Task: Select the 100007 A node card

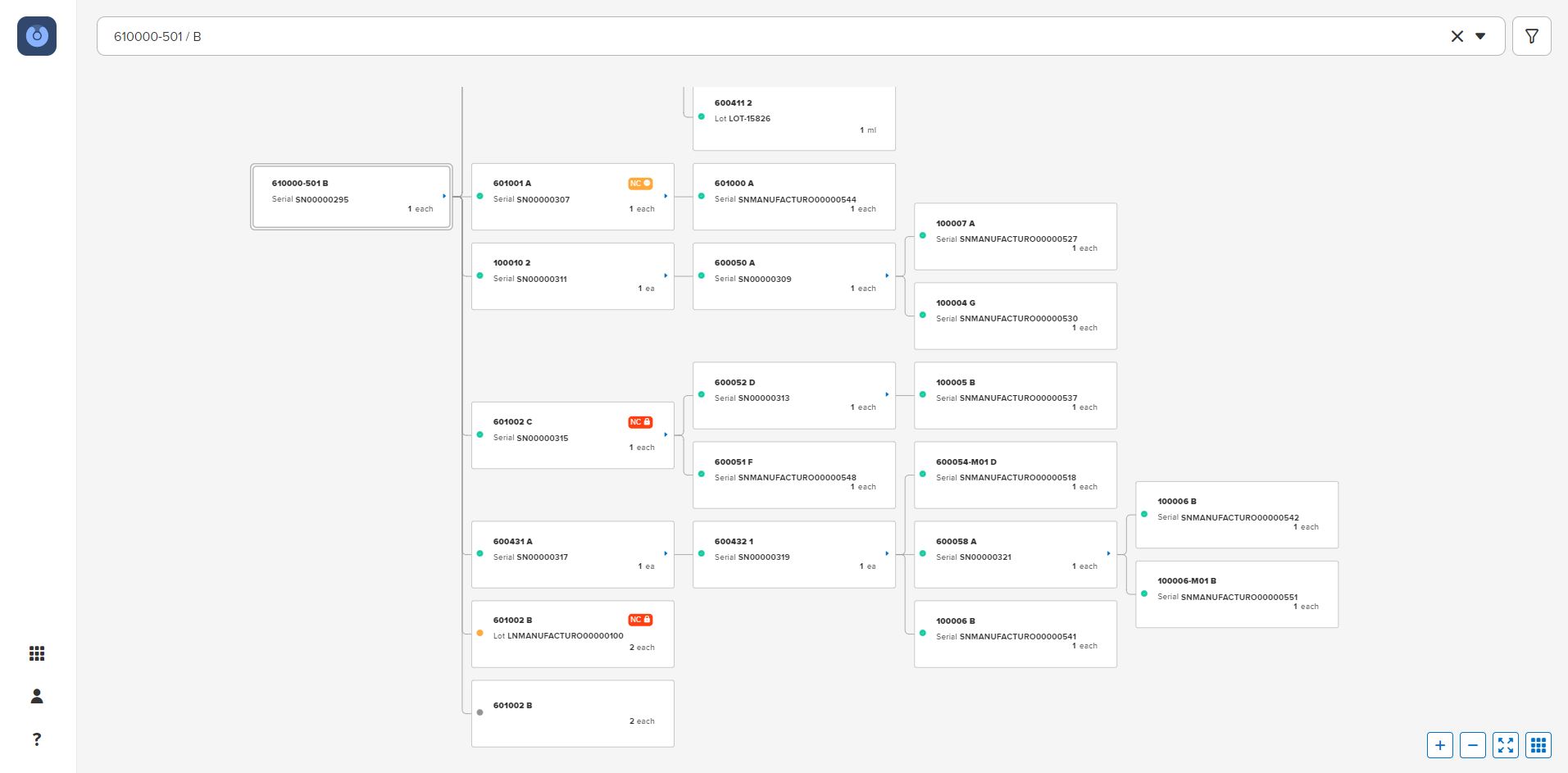Action: pos(1015,236)
